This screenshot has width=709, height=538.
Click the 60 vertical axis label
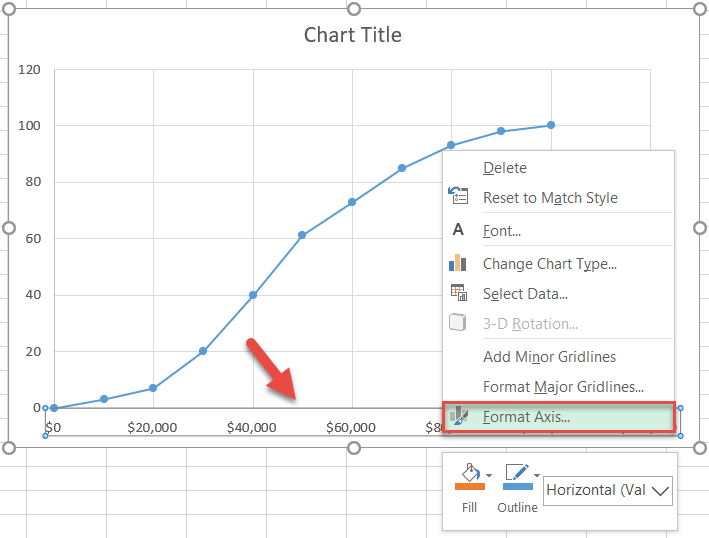33,238
